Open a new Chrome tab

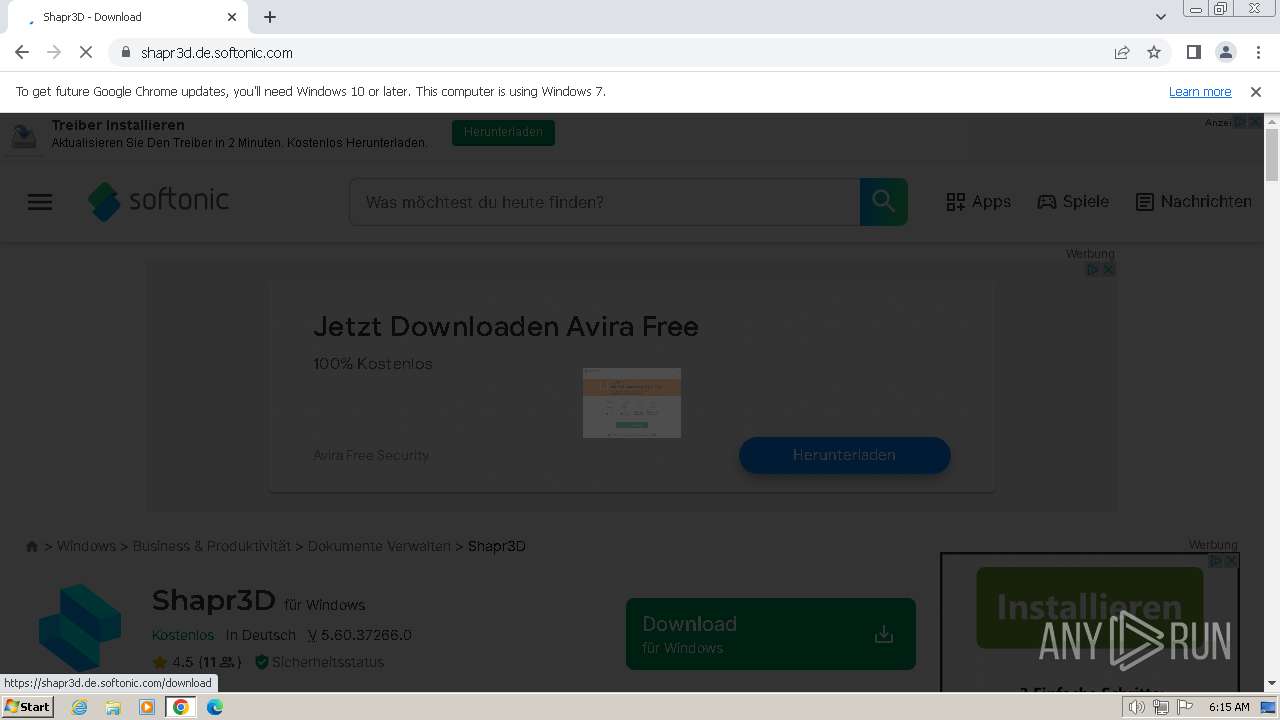(270, 17)
